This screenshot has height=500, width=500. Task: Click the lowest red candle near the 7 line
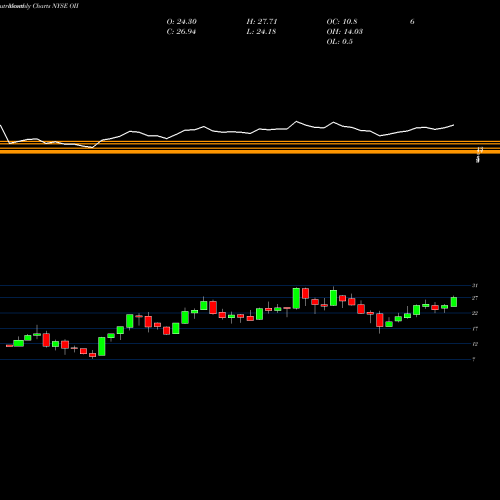tap(92, 355)
